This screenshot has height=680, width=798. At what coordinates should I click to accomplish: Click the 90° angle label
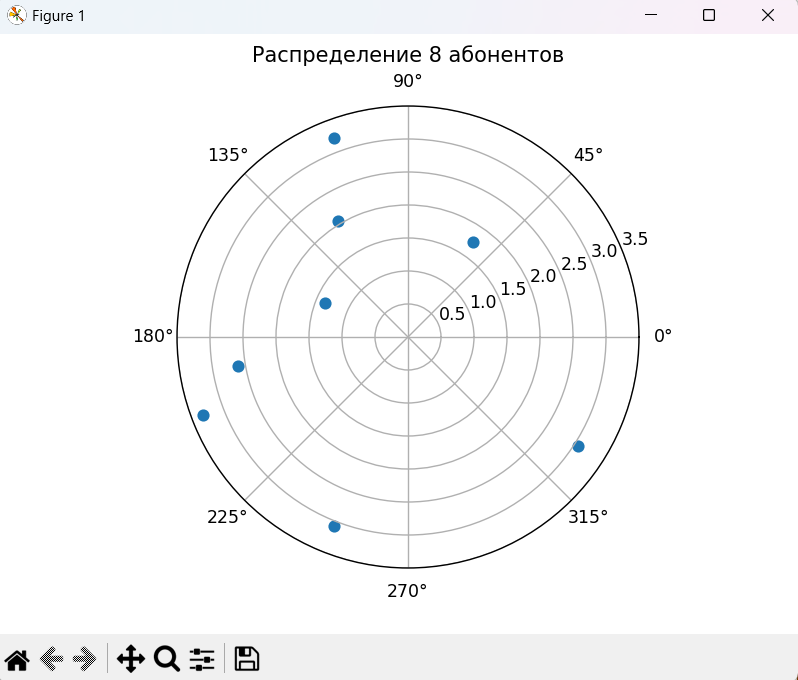point(408,81)
